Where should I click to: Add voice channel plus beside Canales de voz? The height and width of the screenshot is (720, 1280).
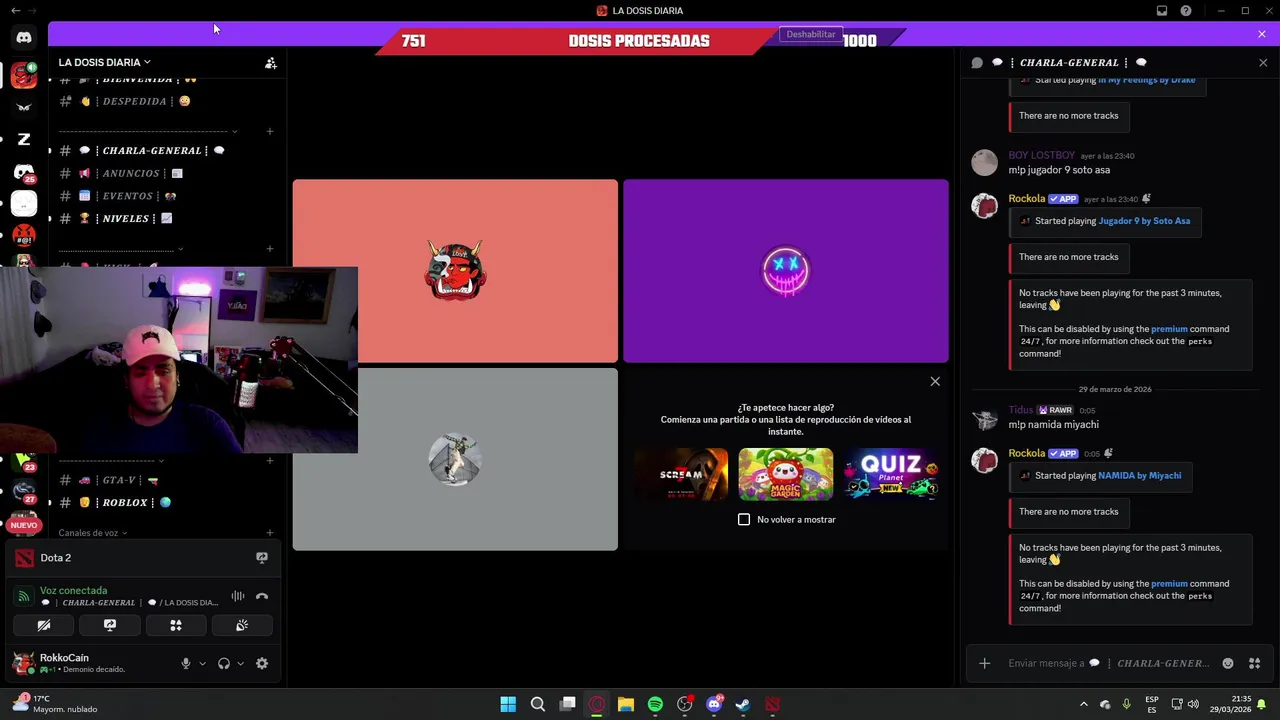[270, 533]
